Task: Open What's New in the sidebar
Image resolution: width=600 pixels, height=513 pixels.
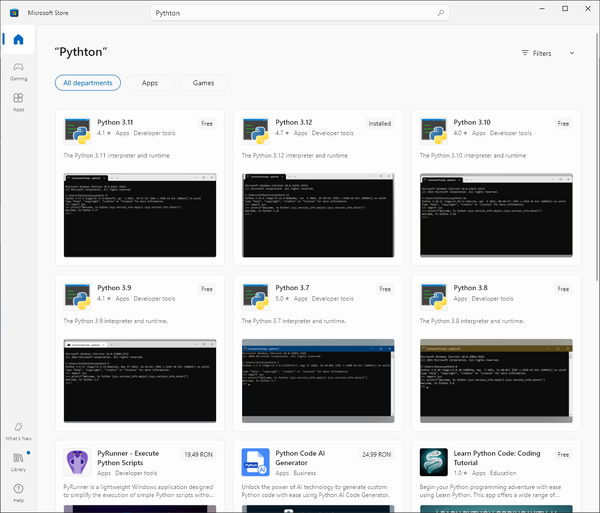Action: [x=18, y=432]
